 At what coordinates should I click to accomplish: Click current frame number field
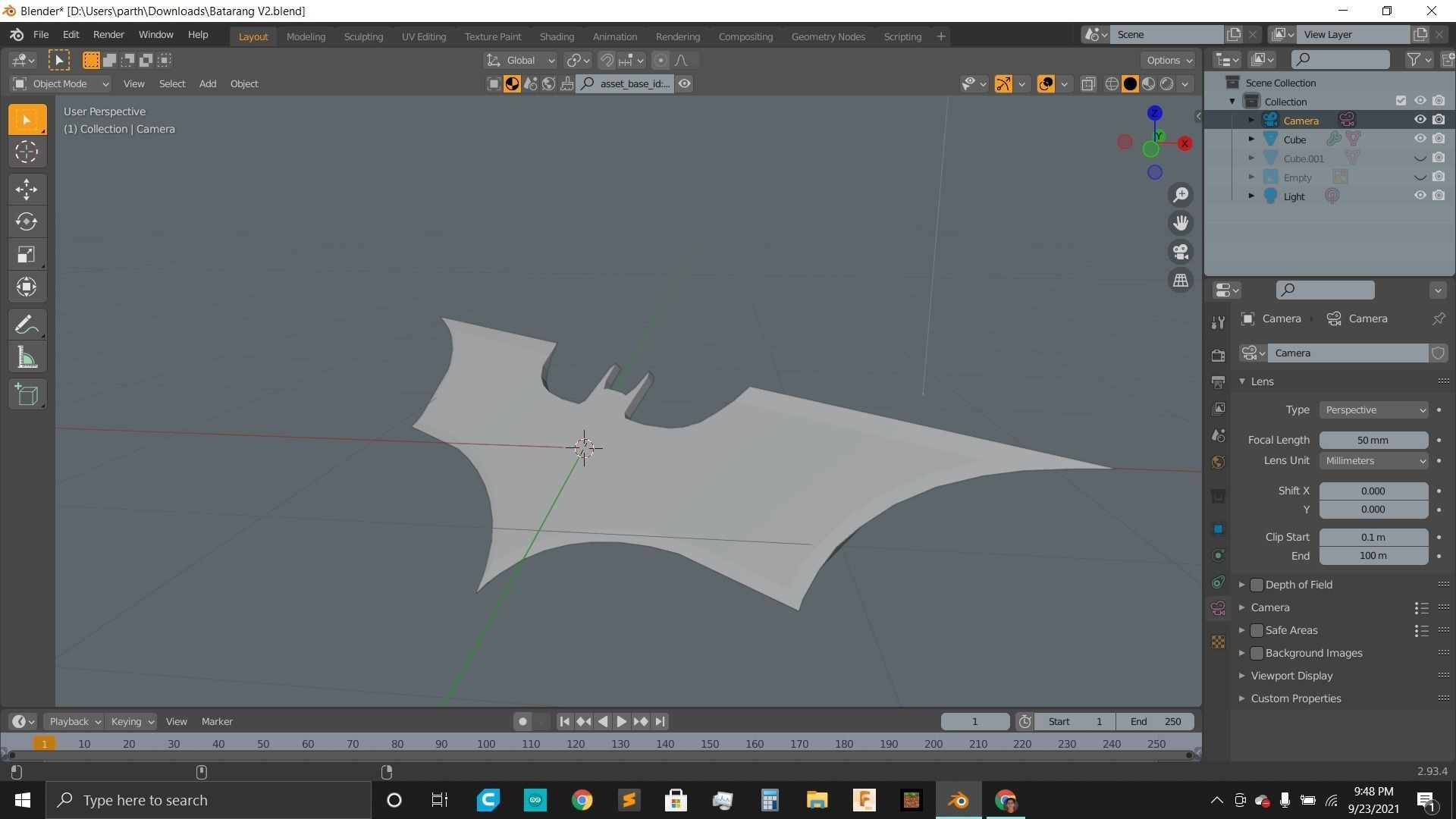974,722
